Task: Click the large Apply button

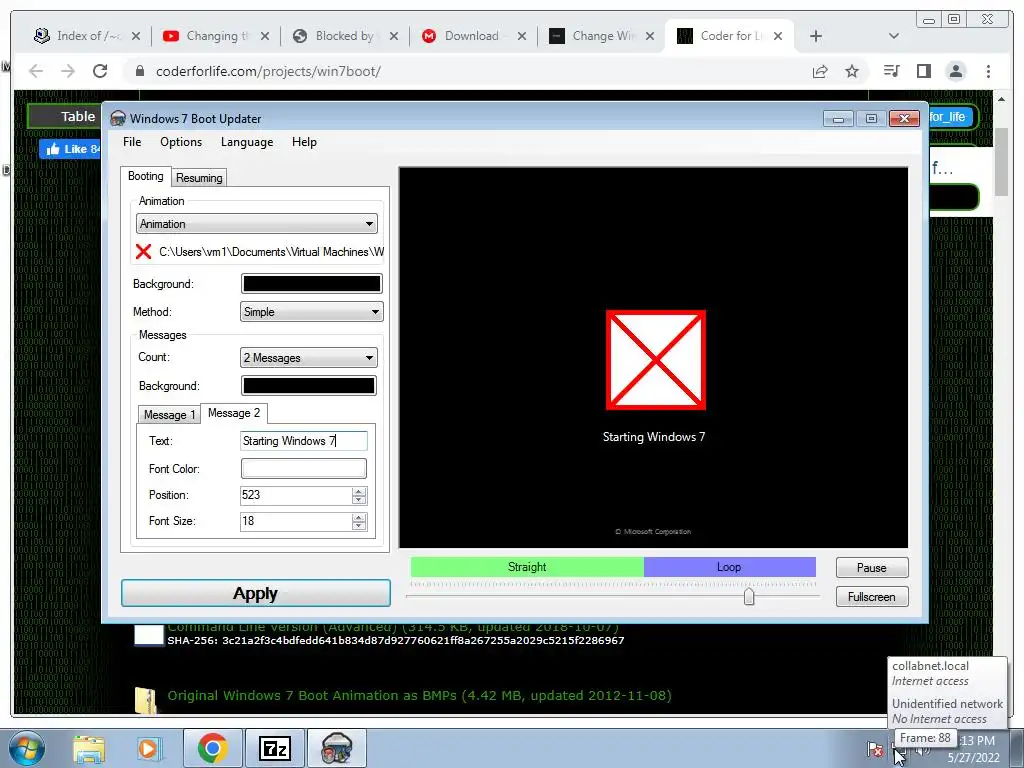Action: [x=256, y=593]
